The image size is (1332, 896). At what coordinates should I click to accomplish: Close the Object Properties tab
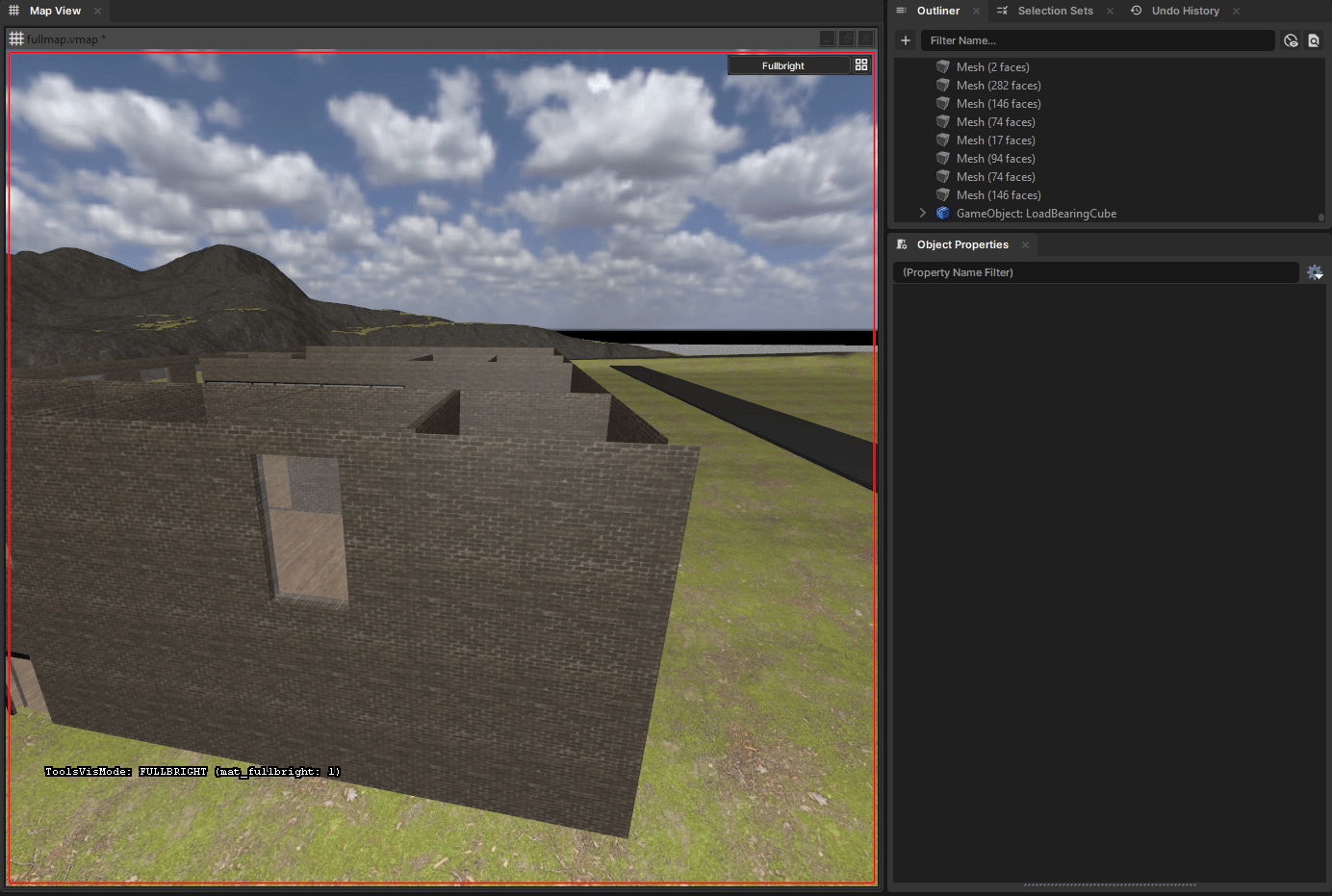pos(1025,244)
